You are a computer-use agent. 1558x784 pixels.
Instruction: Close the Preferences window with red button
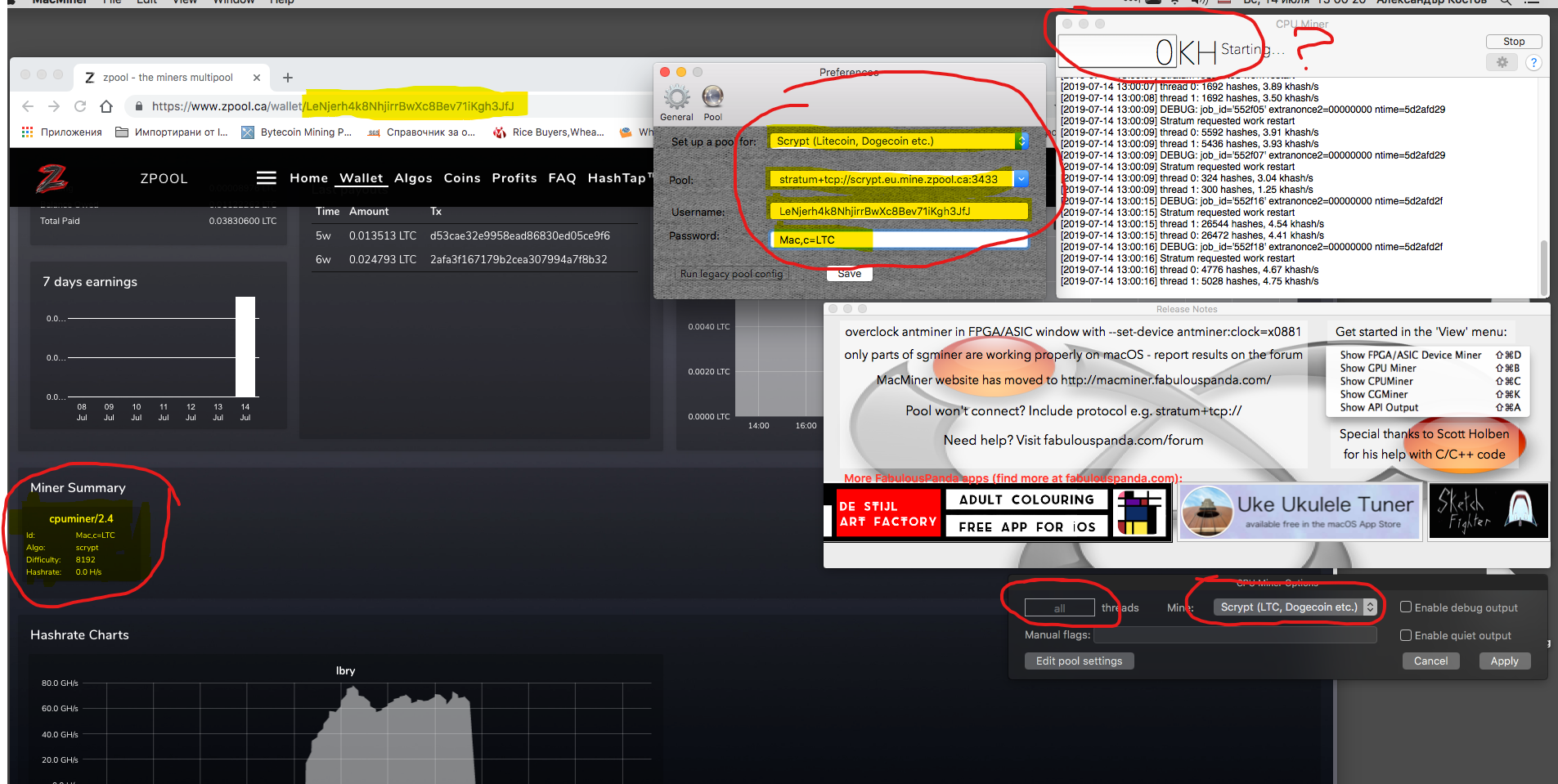pos(665,73)
